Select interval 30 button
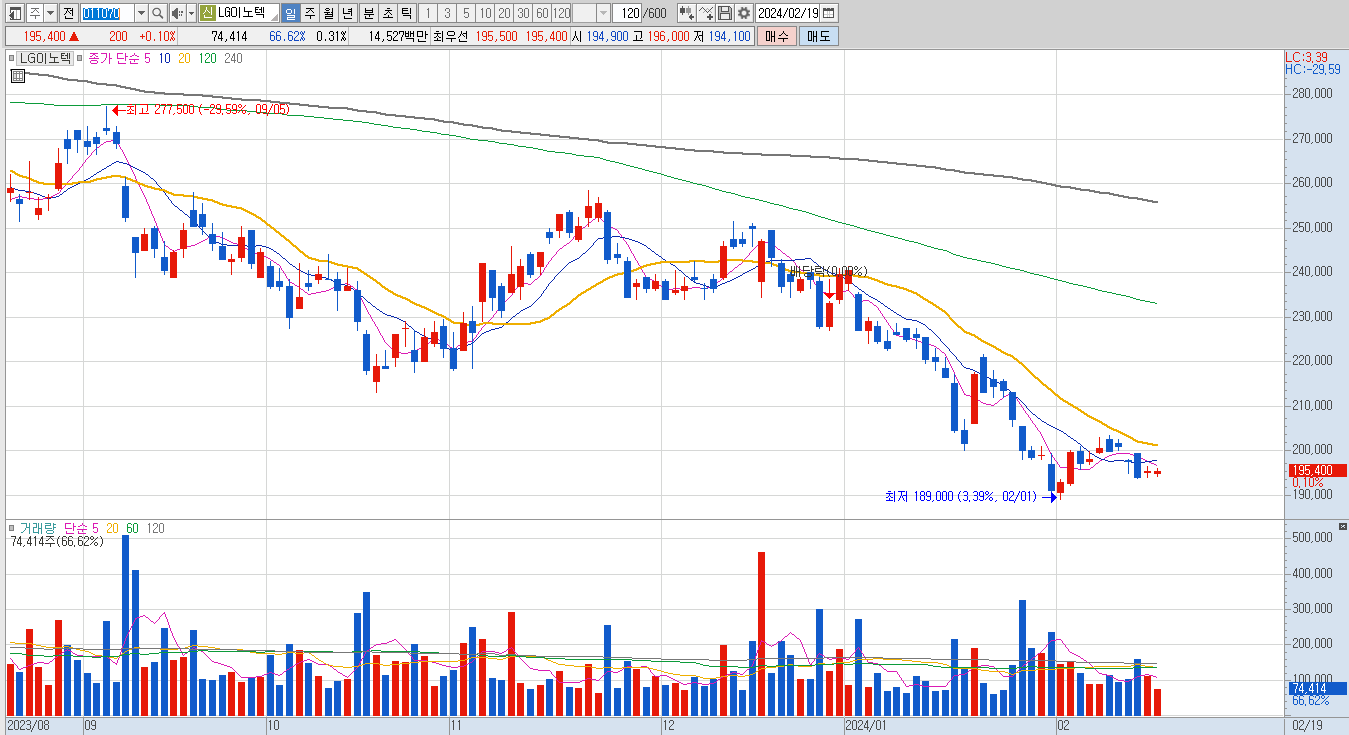1349x735 pixels. pos(523,13)
